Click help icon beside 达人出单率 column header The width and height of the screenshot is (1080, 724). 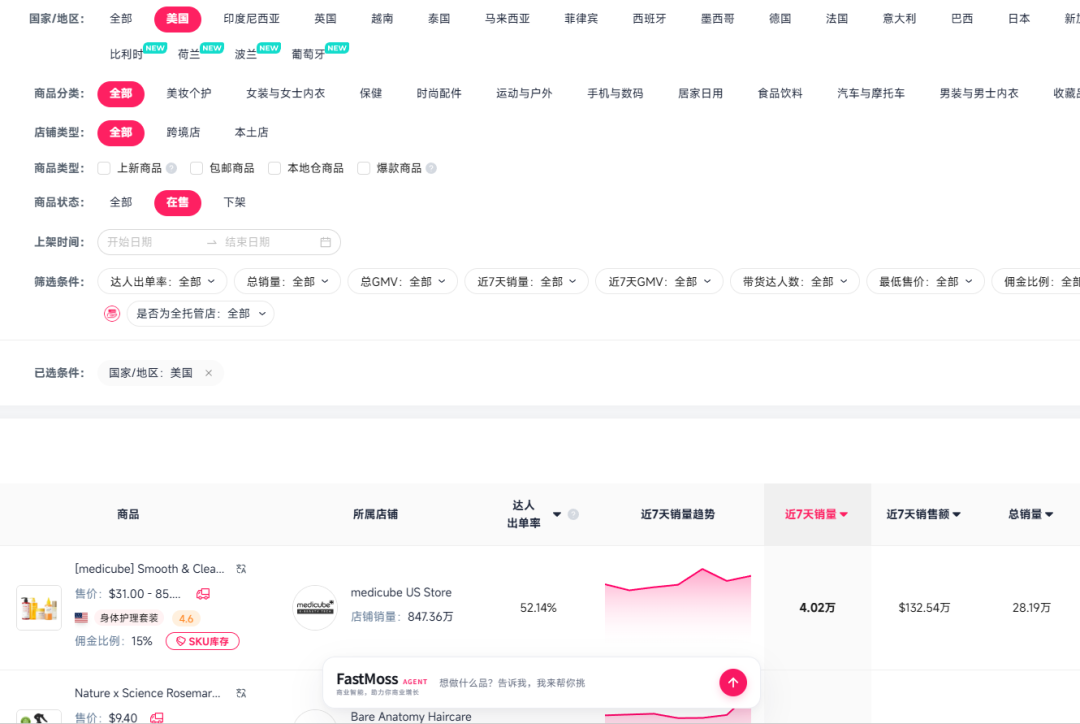(x=573, y=514)
